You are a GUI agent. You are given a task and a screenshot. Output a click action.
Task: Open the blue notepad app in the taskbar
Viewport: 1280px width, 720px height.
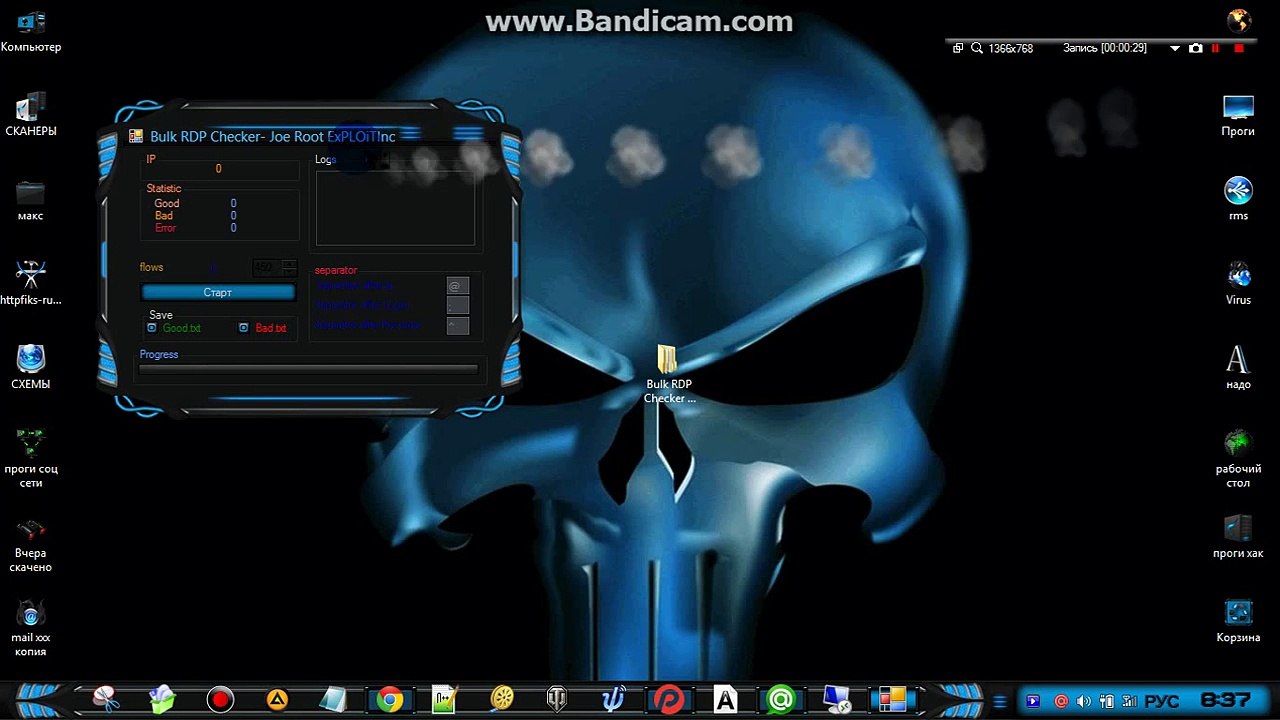[x=333, y=699]
